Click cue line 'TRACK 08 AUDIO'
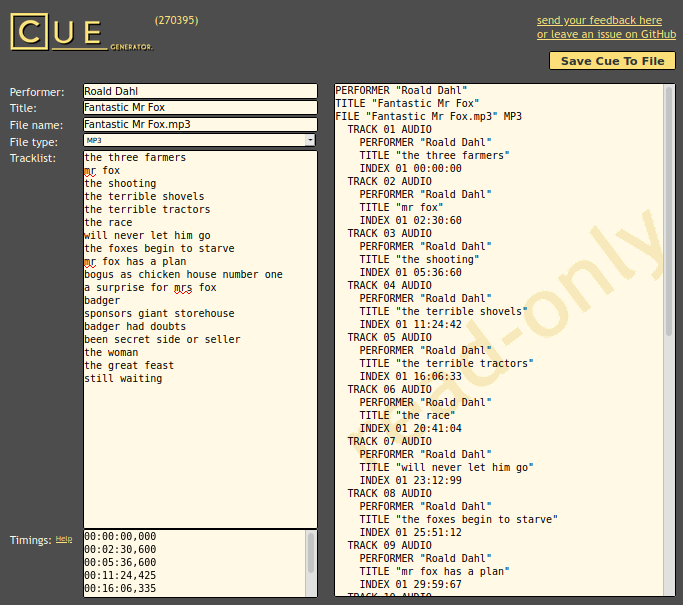This screenshot has width=683, height=605. click(389, 494)
